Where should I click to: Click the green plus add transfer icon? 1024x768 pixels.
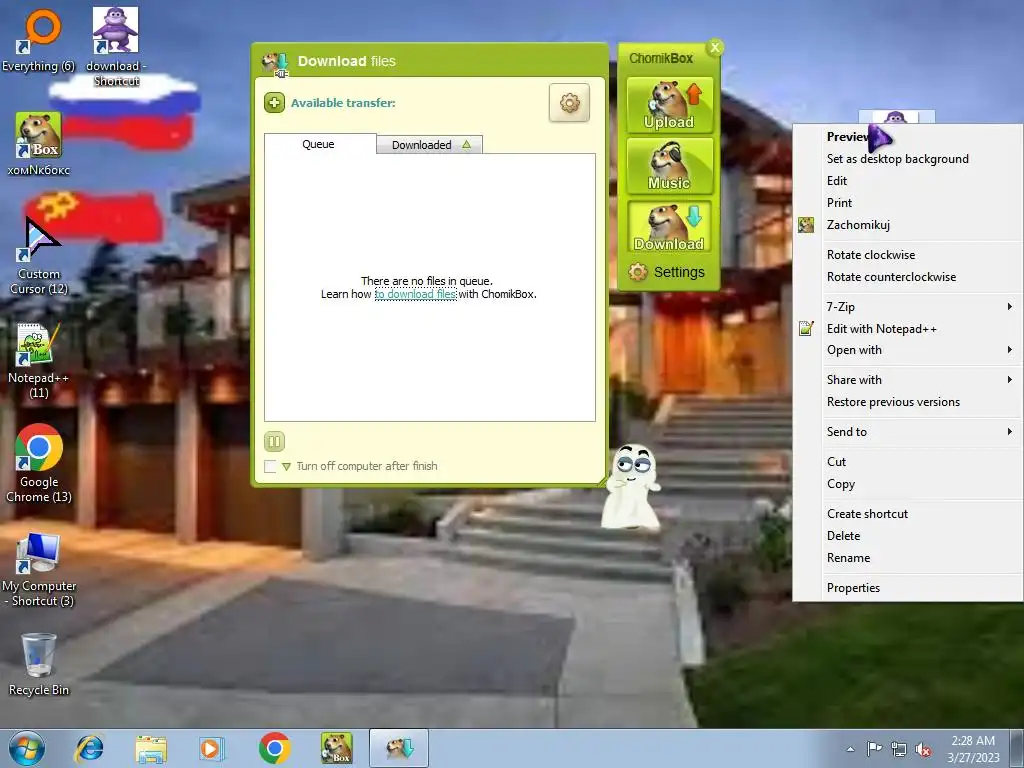(x=274, y=103)
